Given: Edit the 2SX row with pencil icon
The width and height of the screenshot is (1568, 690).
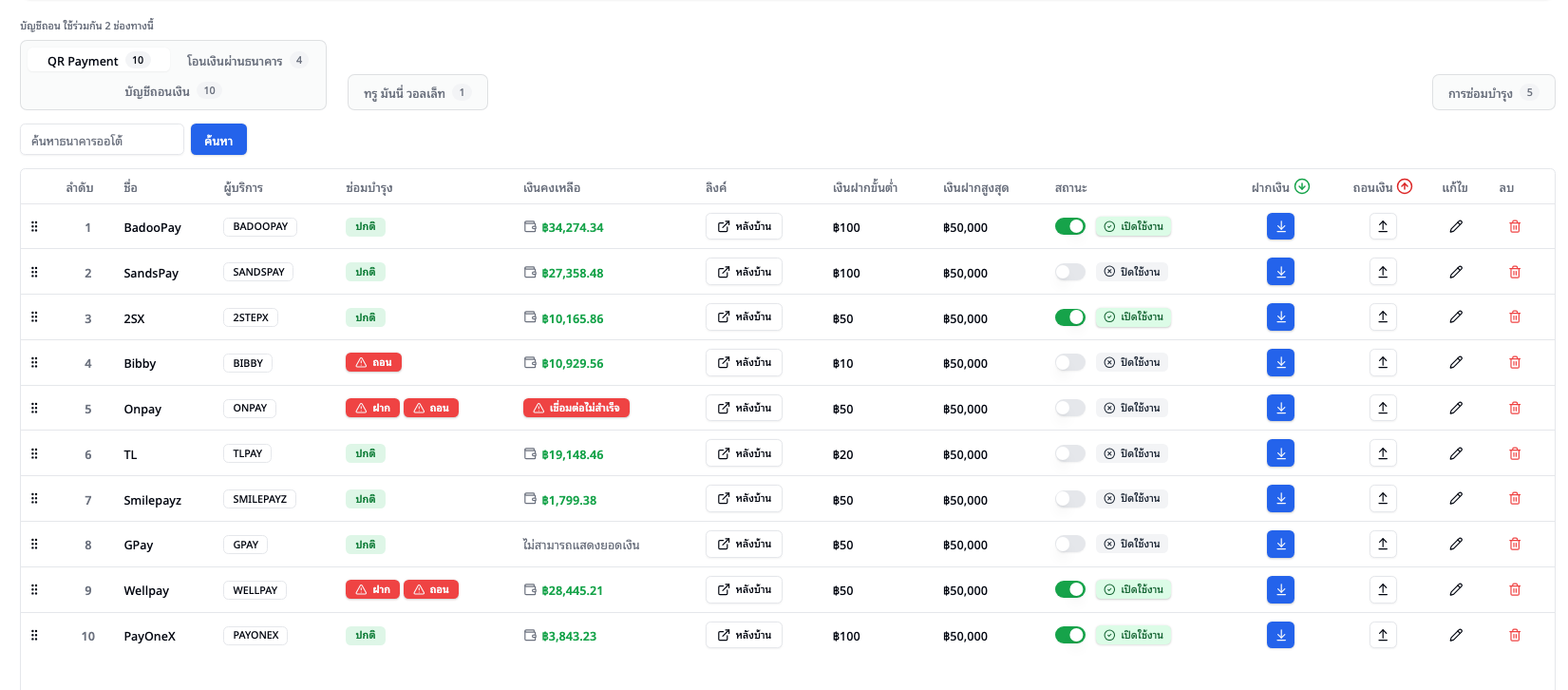Looking at the screenshot, I should 1455,317.
